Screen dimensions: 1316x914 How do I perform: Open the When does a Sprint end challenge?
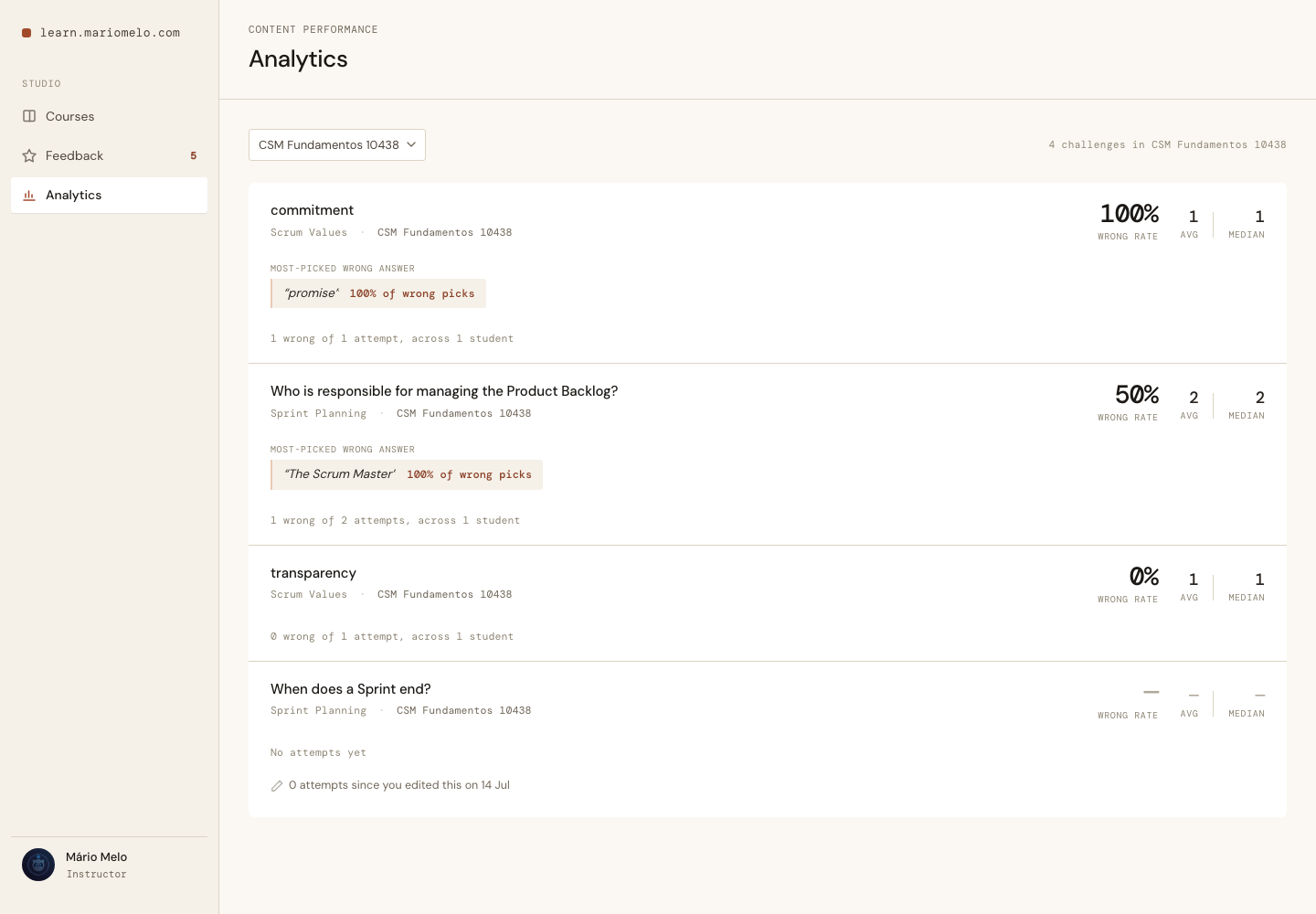[351, 689]
